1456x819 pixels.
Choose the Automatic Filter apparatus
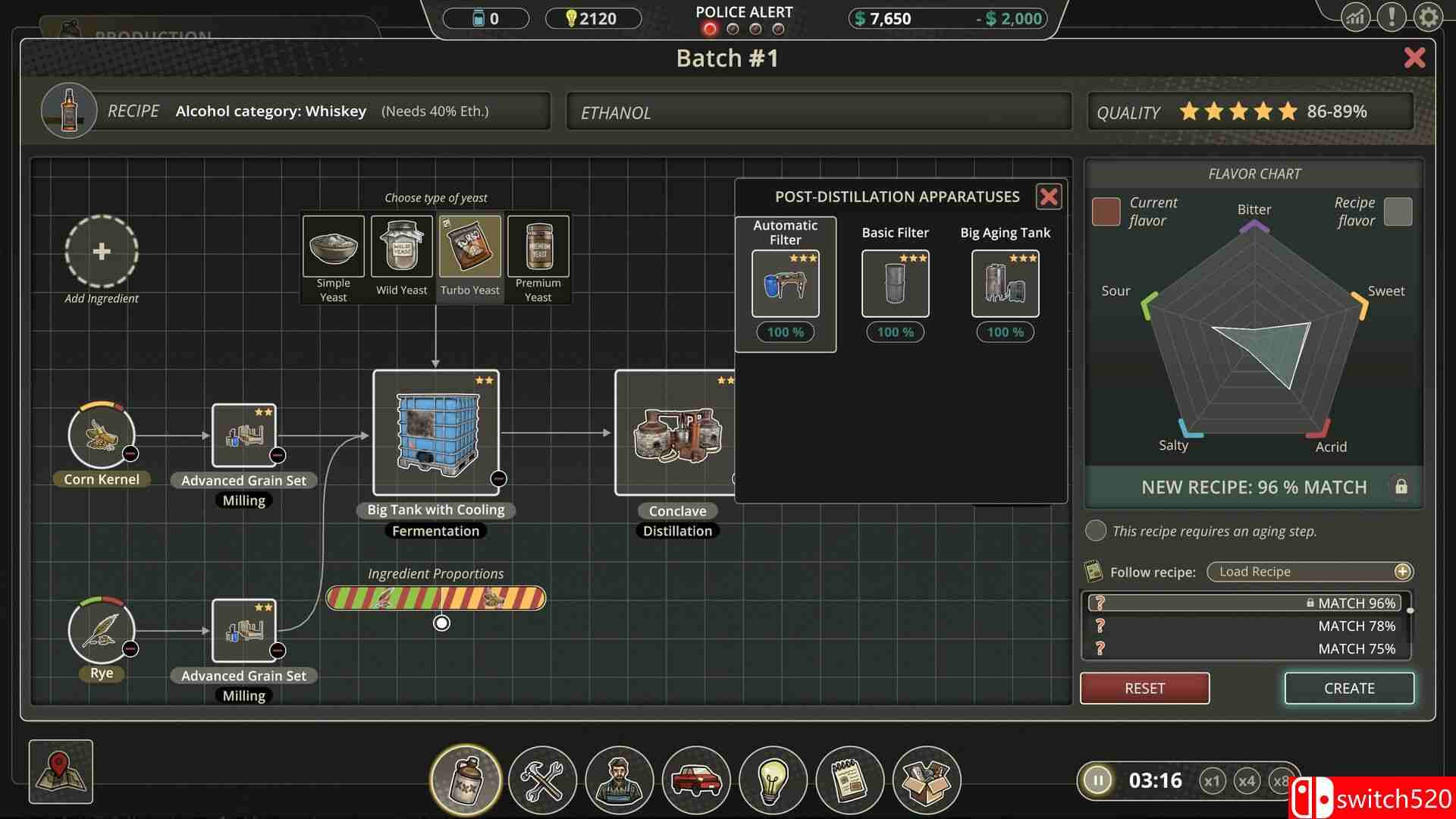coord(786,284)
